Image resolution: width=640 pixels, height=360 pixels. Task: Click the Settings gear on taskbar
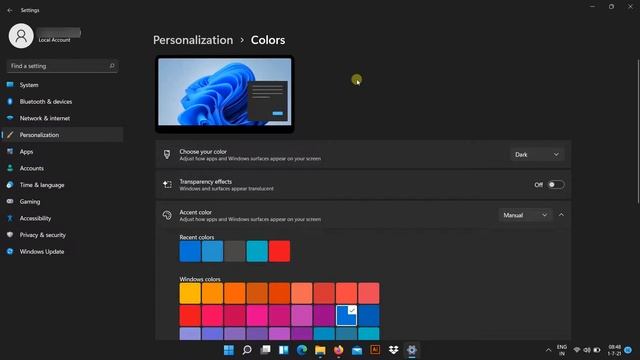(x=412, y=350)
